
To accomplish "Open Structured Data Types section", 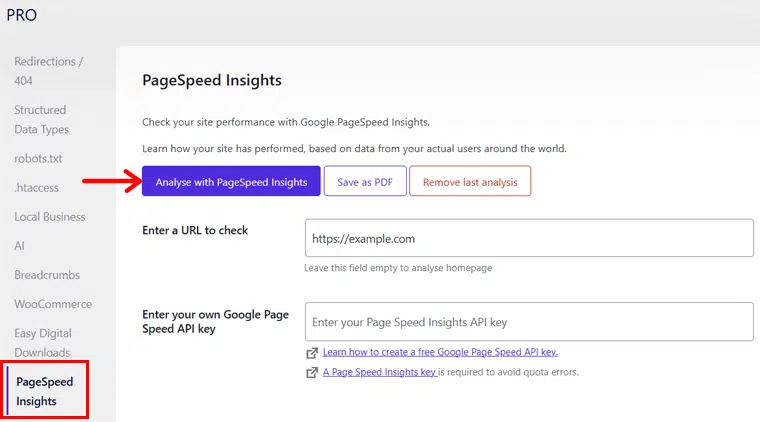I will [x=41, y=120].
